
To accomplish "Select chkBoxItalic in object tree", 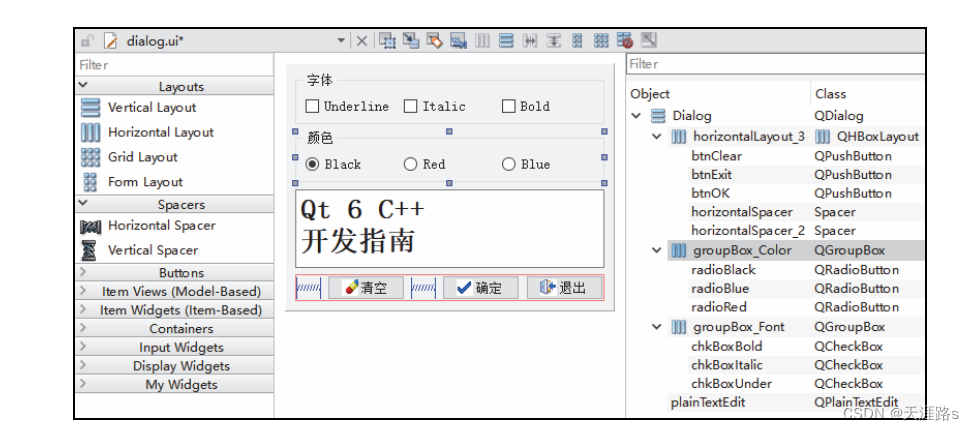I will 727,365.
